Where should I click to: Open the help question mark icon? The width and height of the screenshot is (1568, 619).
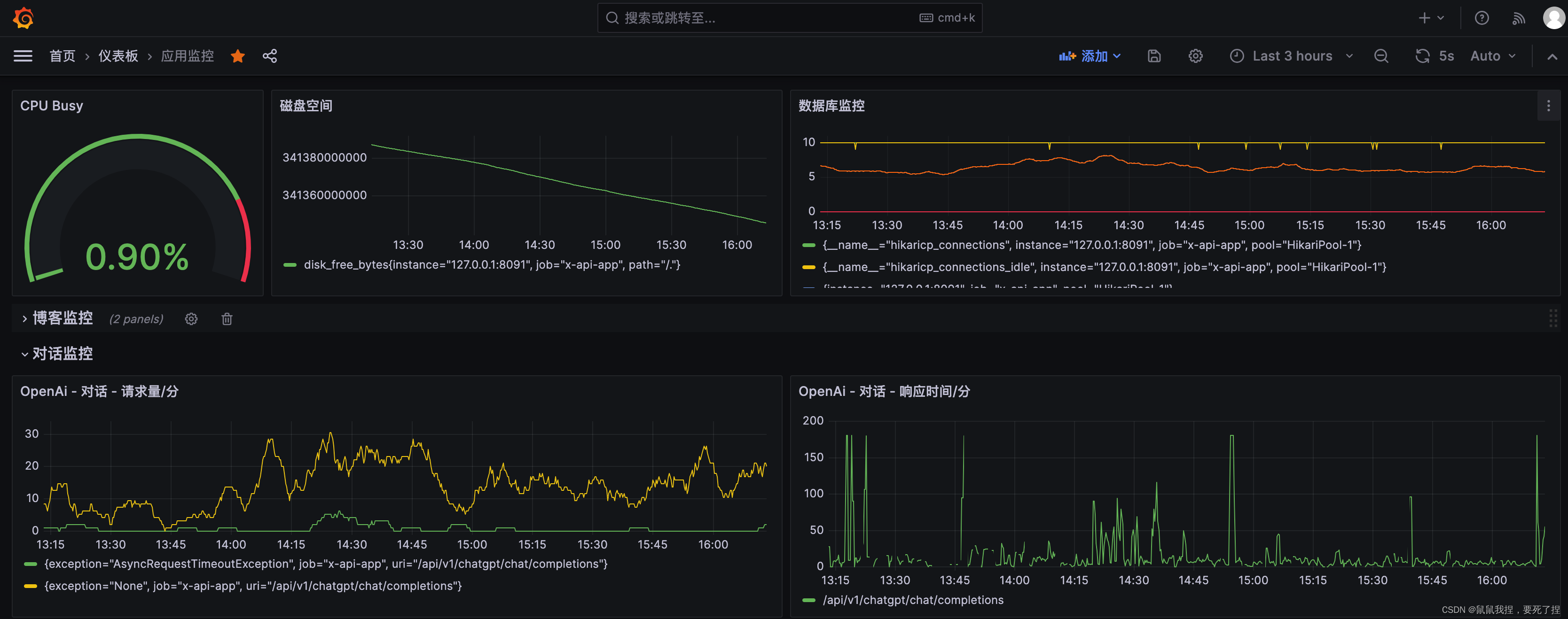pos(1482,18)
